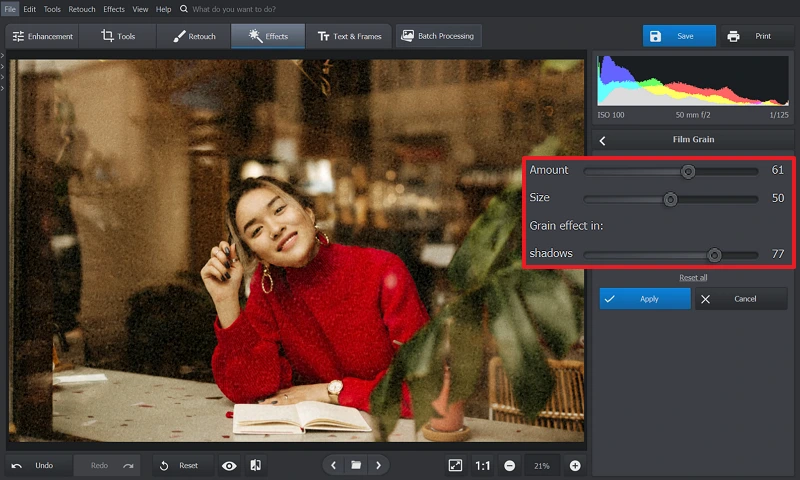Open the Effects menu in menu bar
Viewport: 800px width, 480px height.
point(114,9)
